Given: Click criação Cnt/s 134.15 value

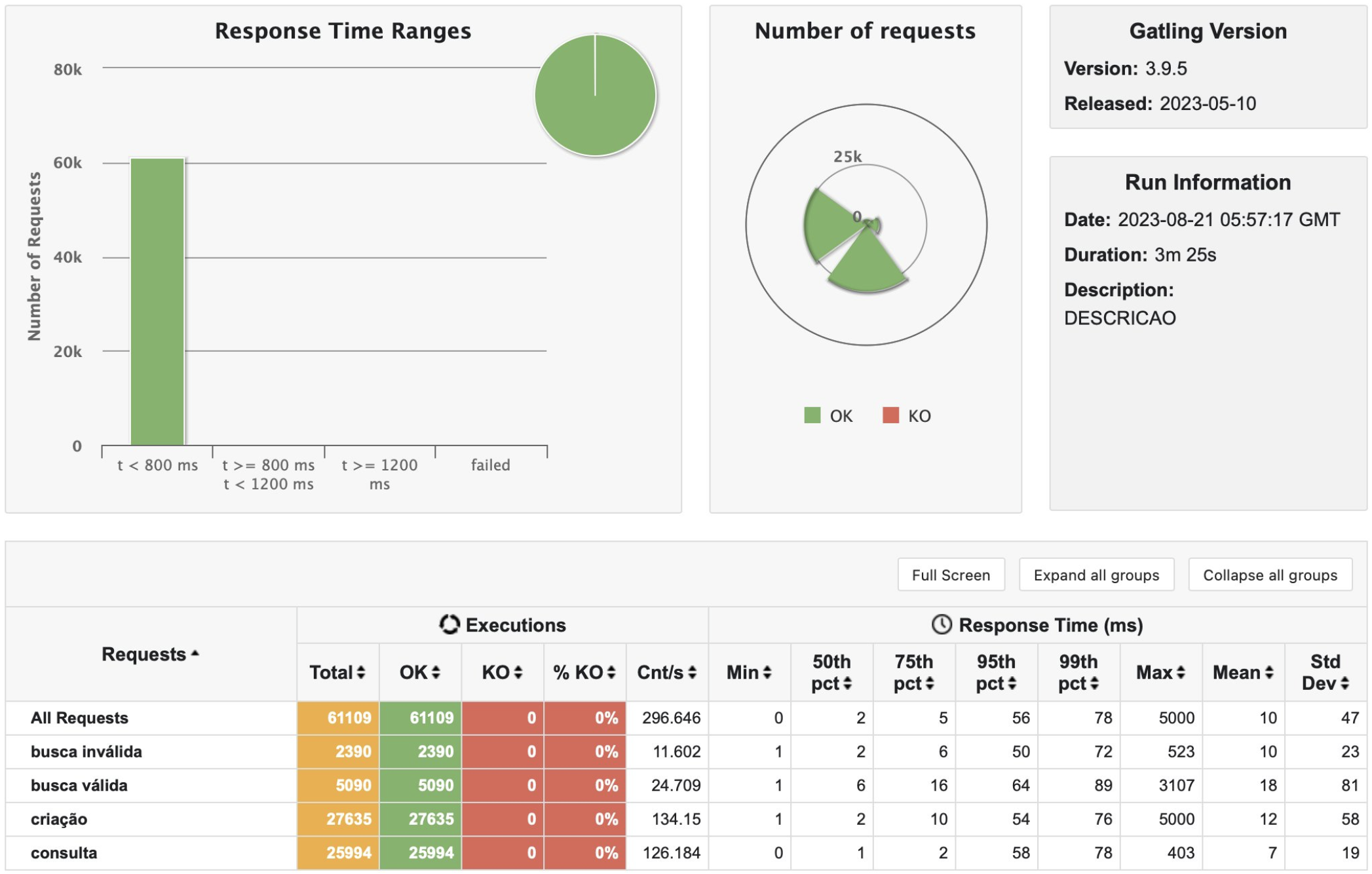Looking at the screenshot, I should tap(676, 819).
